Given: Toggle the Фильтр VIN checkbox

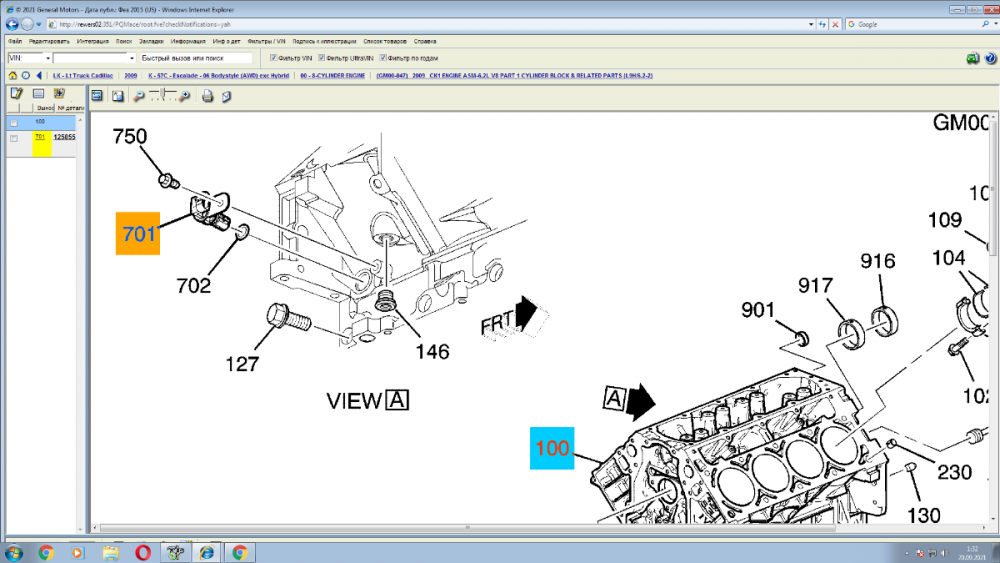Looking at the screenshot, I should coord(275,58).
